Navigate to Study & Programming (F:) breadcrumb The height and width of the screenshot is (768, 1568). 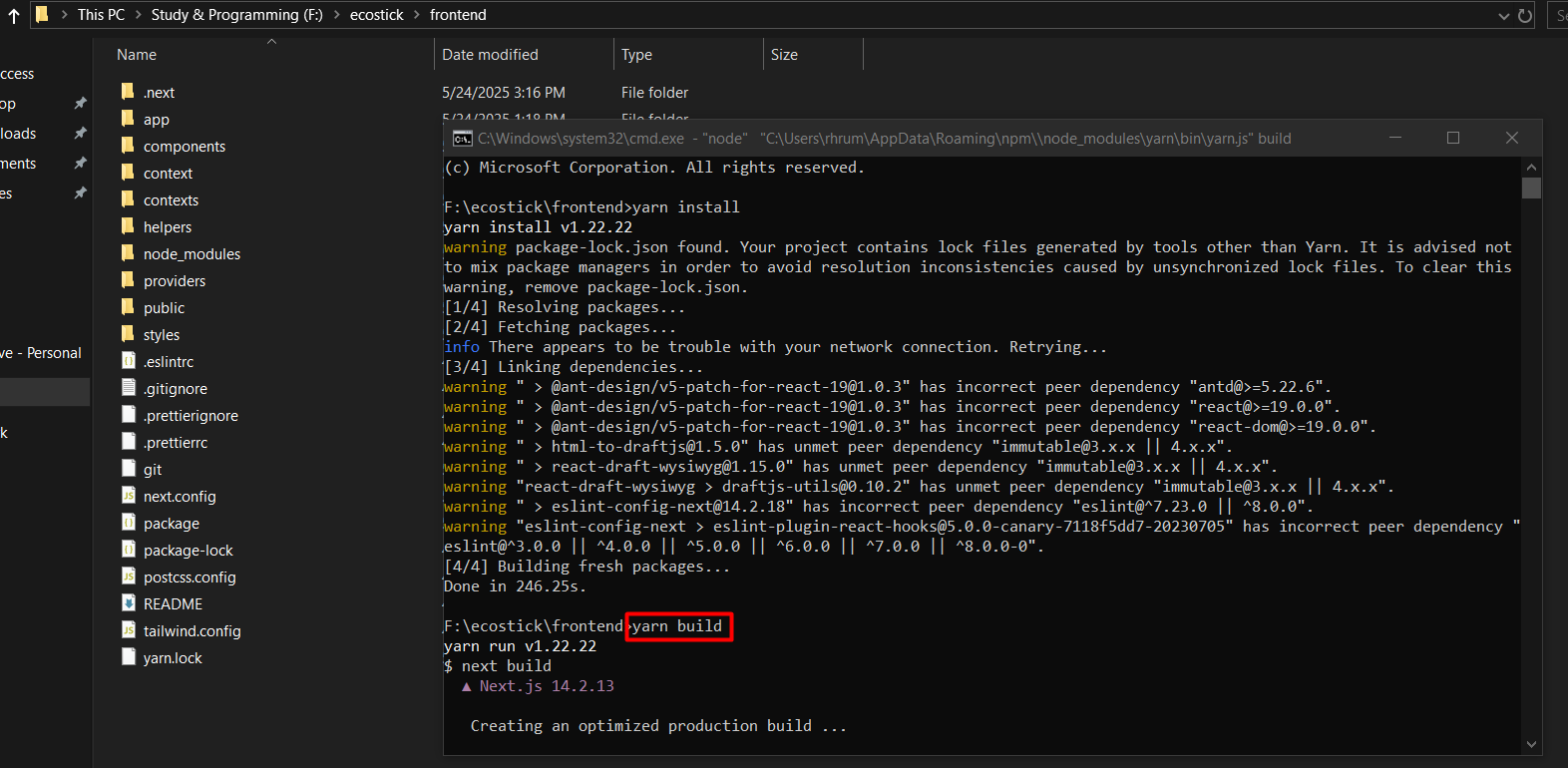click(237, 15)
